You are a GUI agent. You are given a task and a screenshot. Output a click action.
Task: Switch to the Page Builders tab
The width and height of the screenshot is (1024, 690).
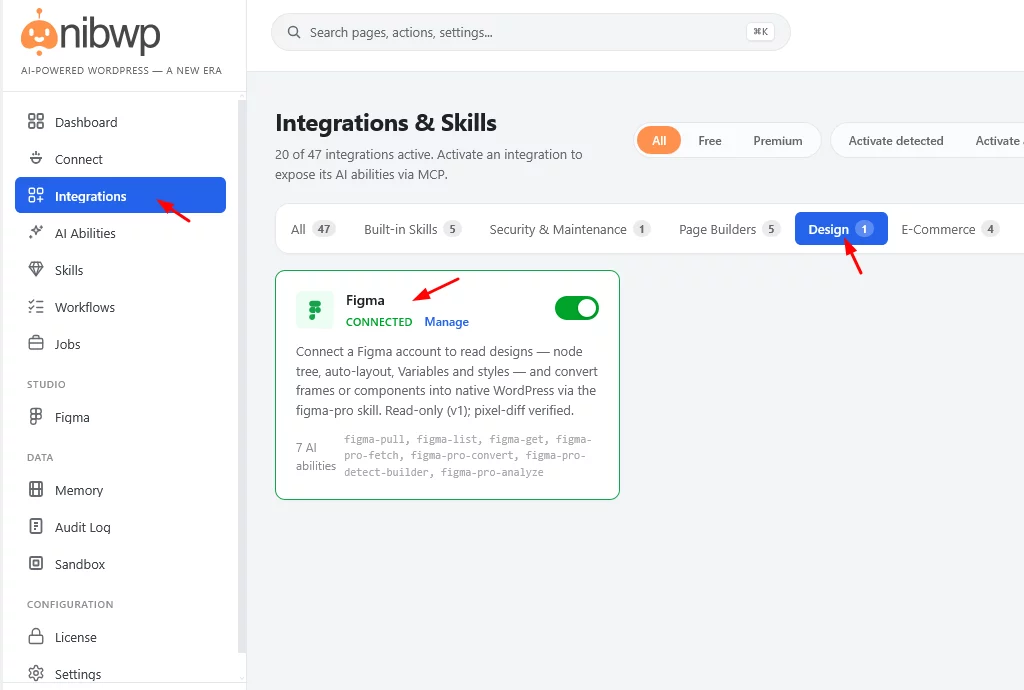[x=729, y=229]
